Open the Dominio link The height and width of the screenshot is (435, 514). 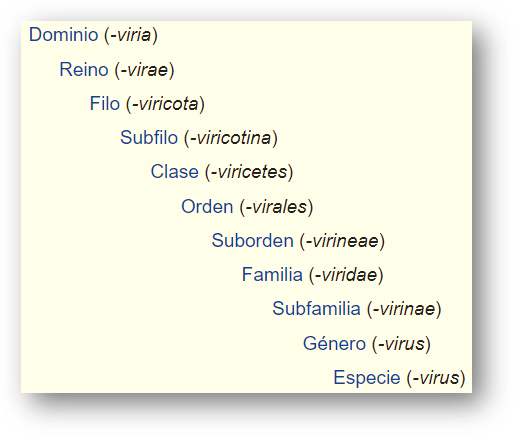pos(63,35)
